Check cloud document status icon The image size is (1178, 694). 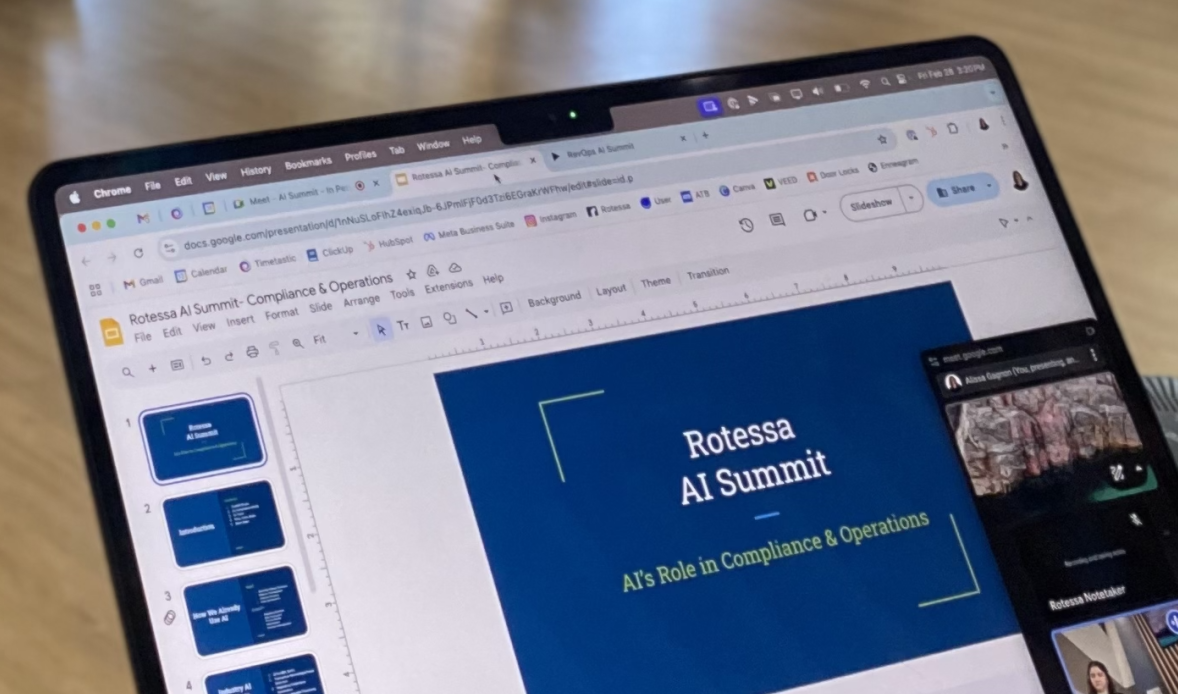[x=455, y=267]
